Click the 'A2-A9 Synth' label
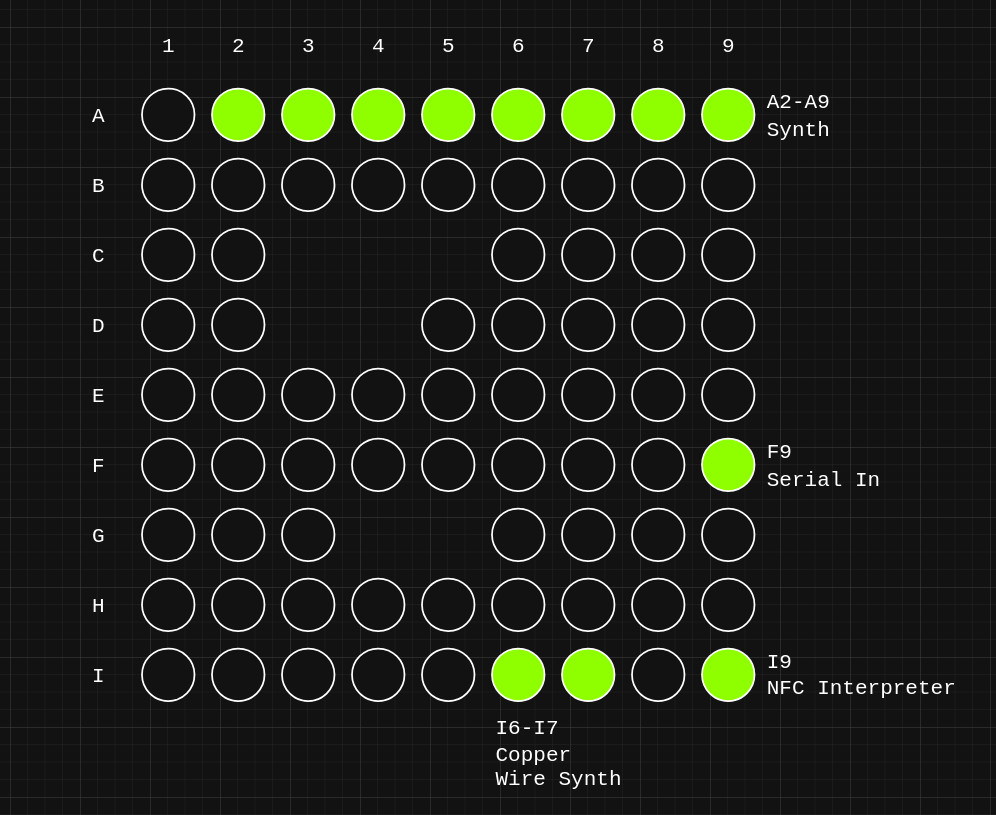Screen dimensions: 996x815 pos(798,116)
